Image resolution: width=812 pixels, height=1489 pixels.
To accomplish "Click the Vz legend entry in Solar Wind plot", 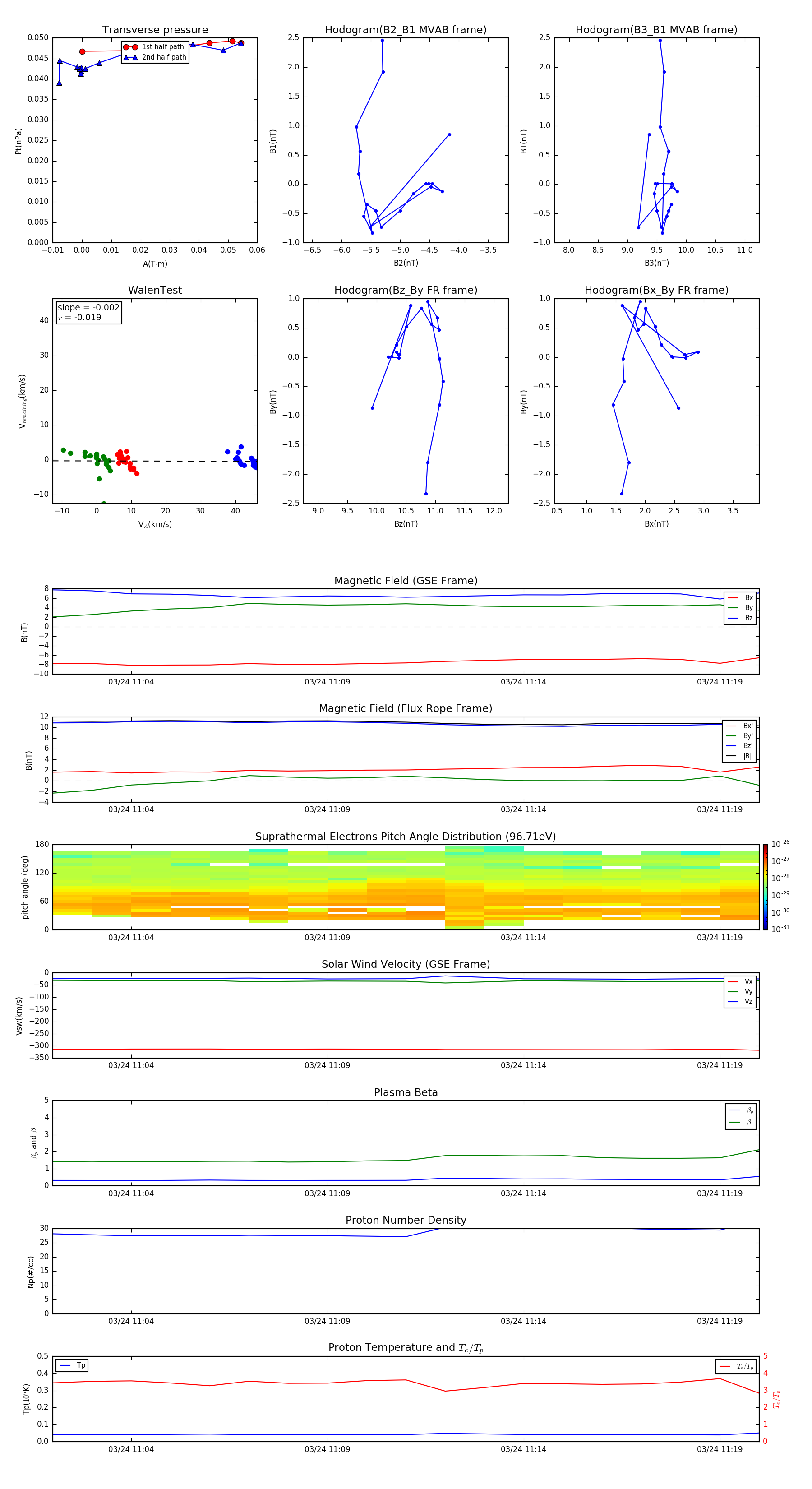I will click(740, 1002).
